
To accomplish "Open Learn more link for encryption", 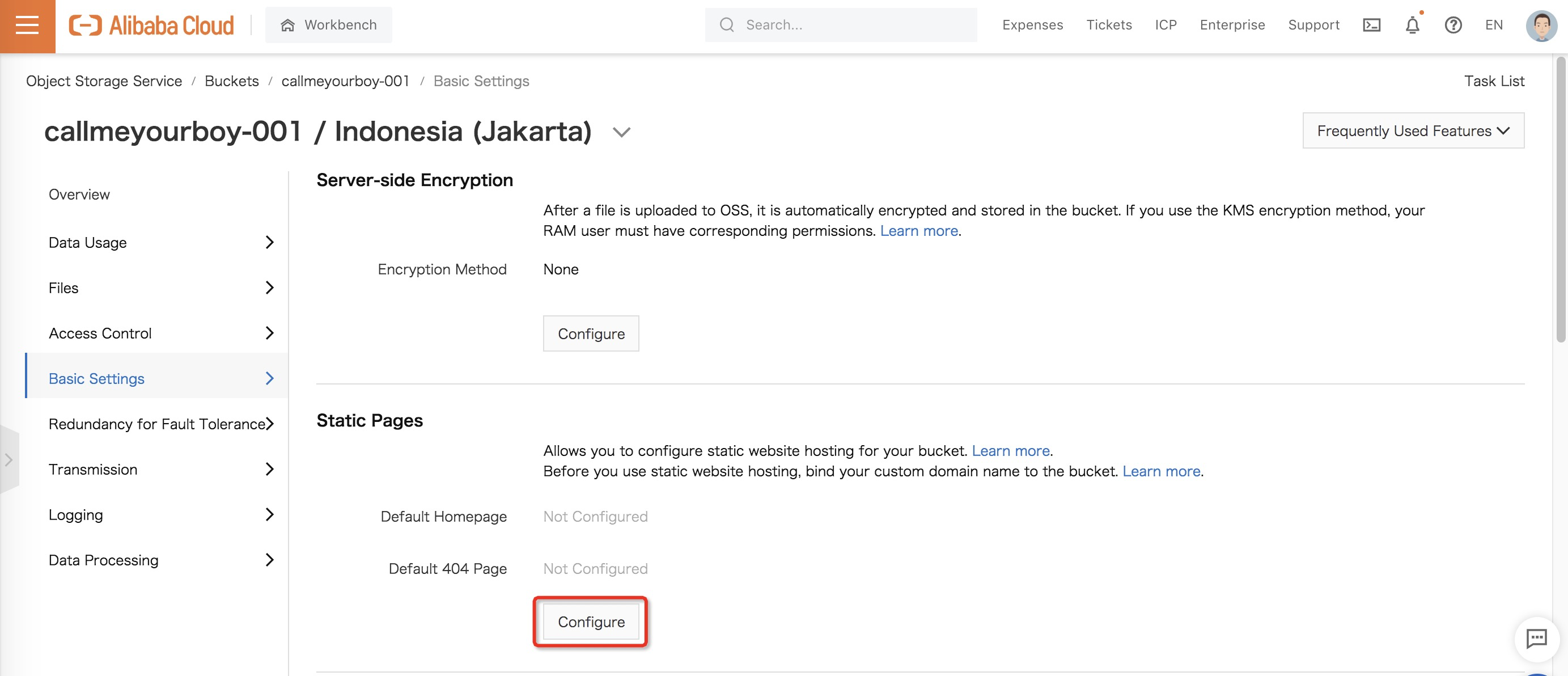I will (918, 231).
